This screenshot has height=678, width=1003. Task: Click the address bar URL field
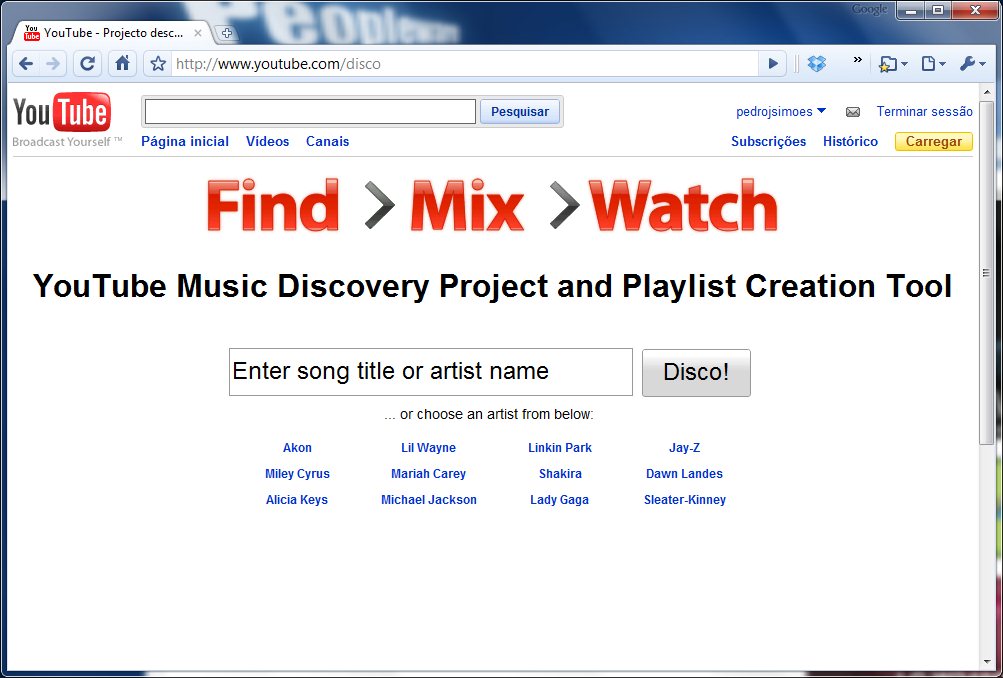(465, 64)
